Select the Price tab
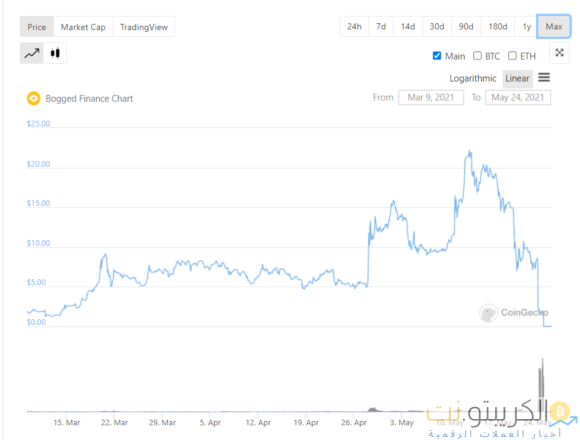Image resolution: width=580 pixels, height=440 pixels. click(x=37, y=27)
